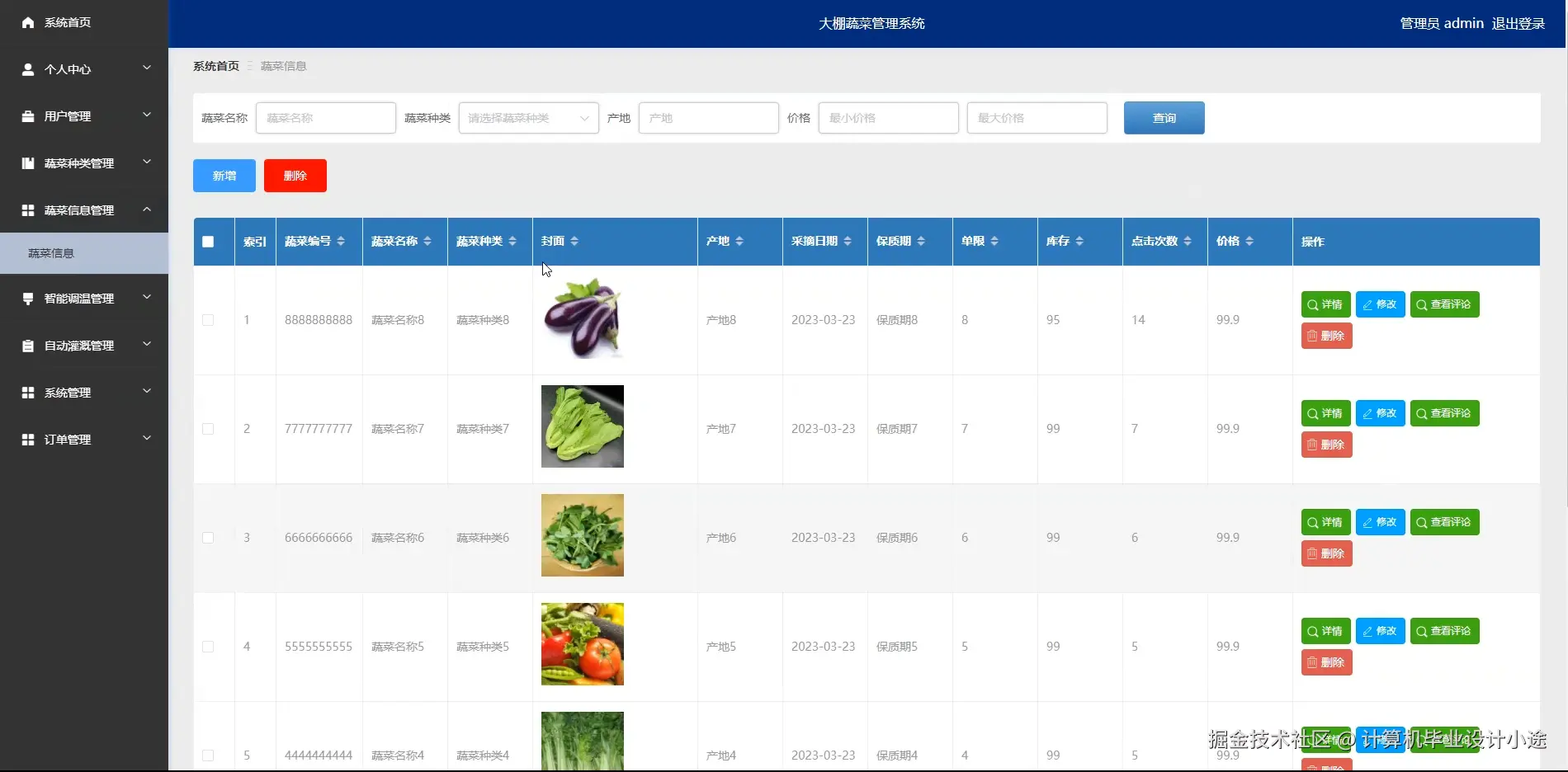This screenshot has width=1568, height=772.
Task: Check the checkbox beside 蔬菜名称6
Action: click(x=208, y=538)
